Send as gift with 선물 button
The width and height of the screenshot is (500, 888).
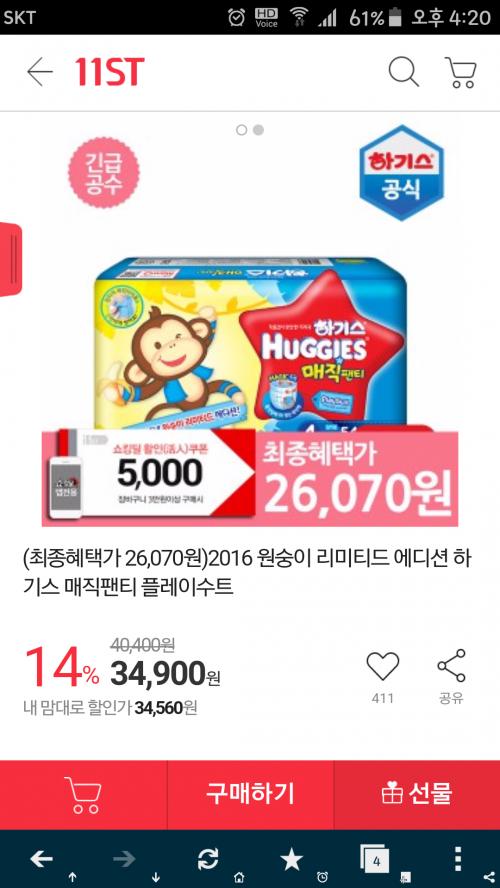[x=417, y=795]
